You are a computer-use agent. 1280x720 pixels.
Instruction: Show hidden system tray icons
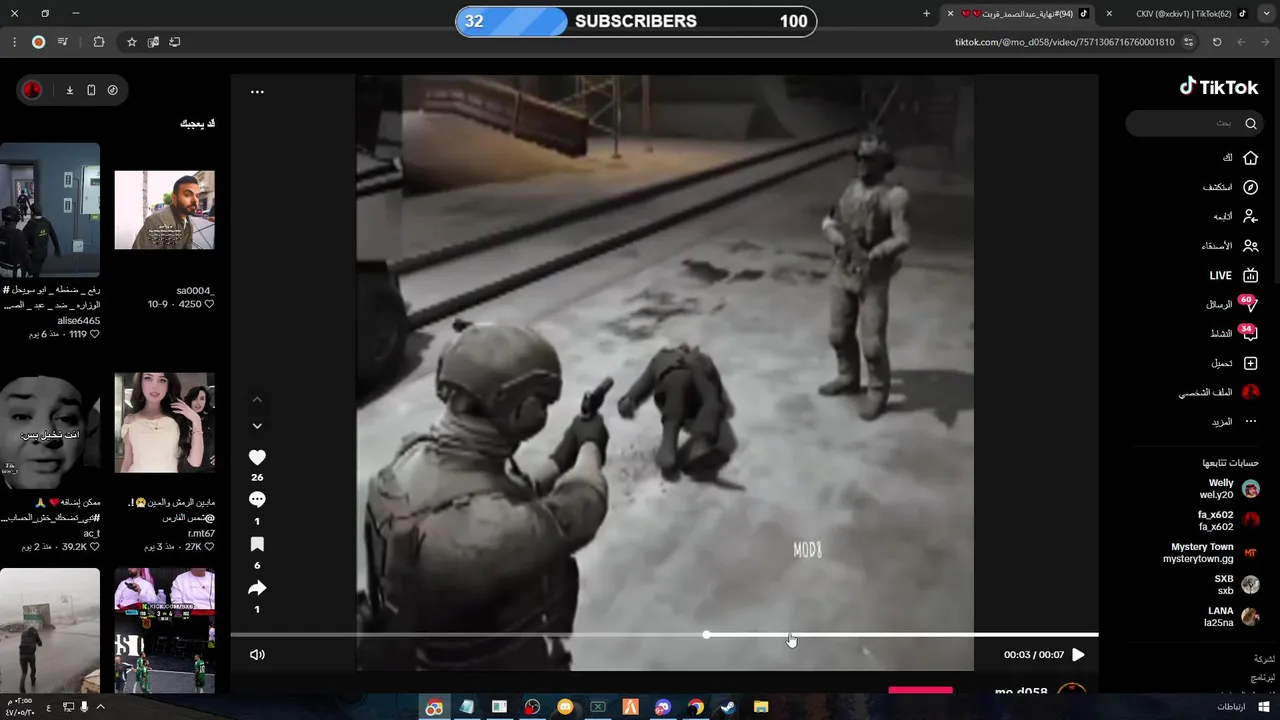[x=100, y=707]
